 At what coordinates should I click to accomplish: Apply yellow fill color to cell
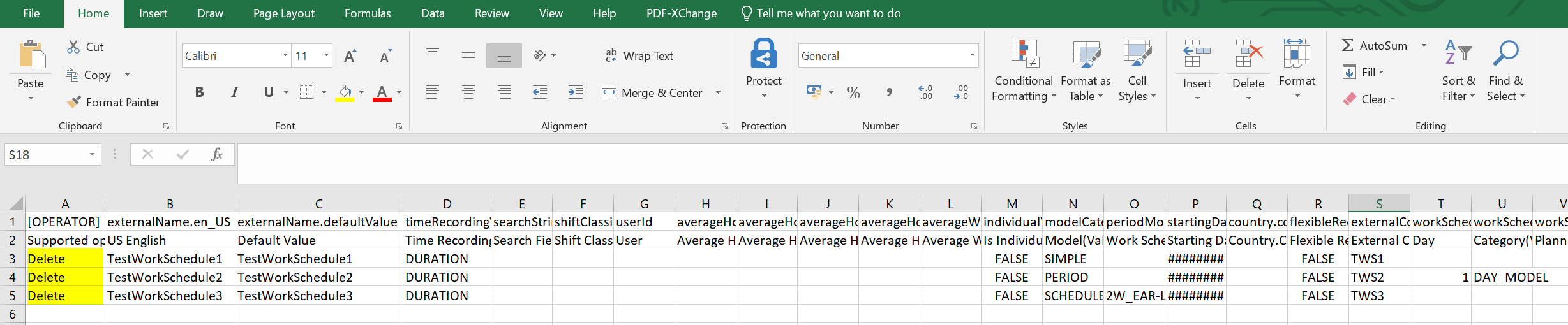coord(345,92)
